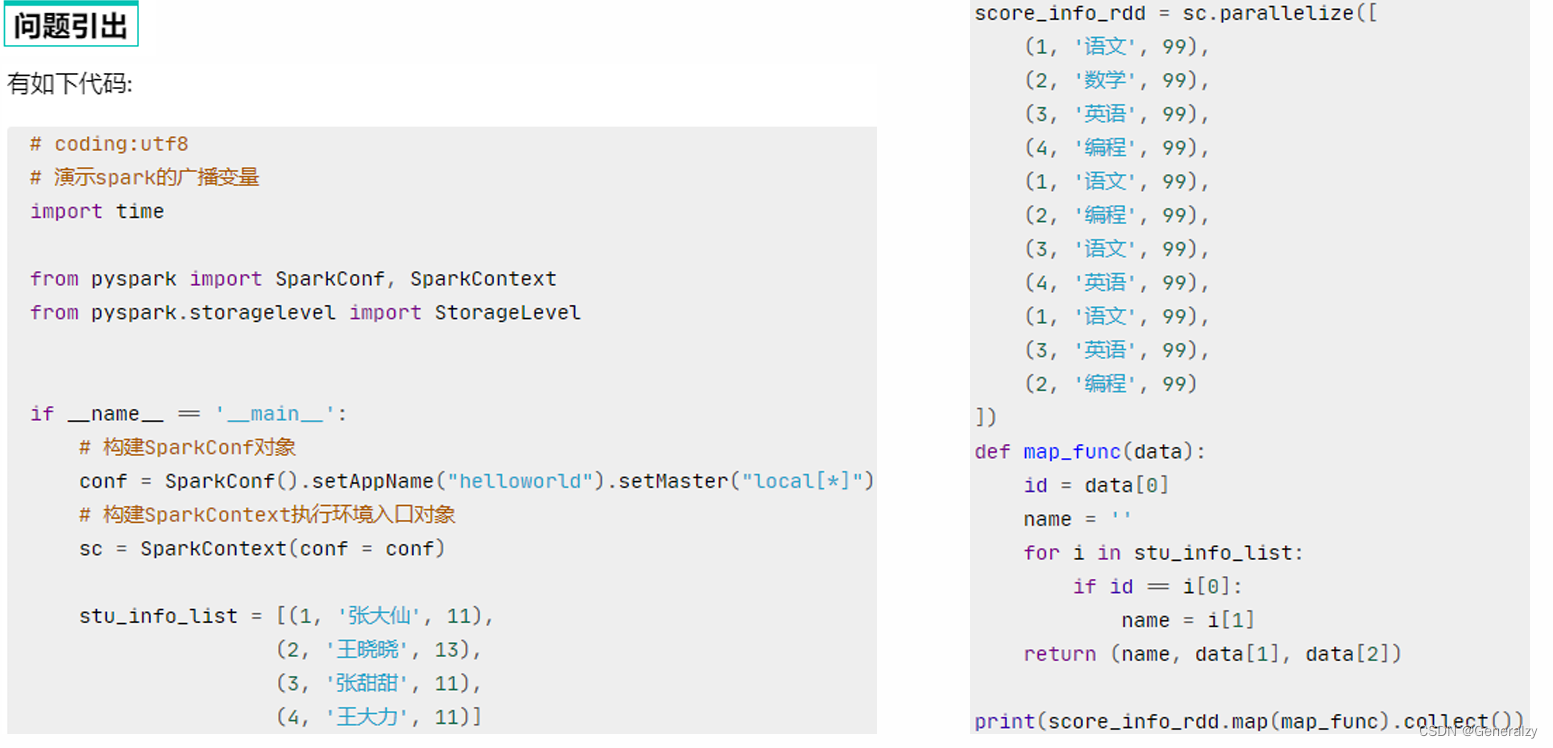This screenshot has width=1553, height=748.
Task: Select the tuple row containing 王大力
Action: (x=379, y=717)
